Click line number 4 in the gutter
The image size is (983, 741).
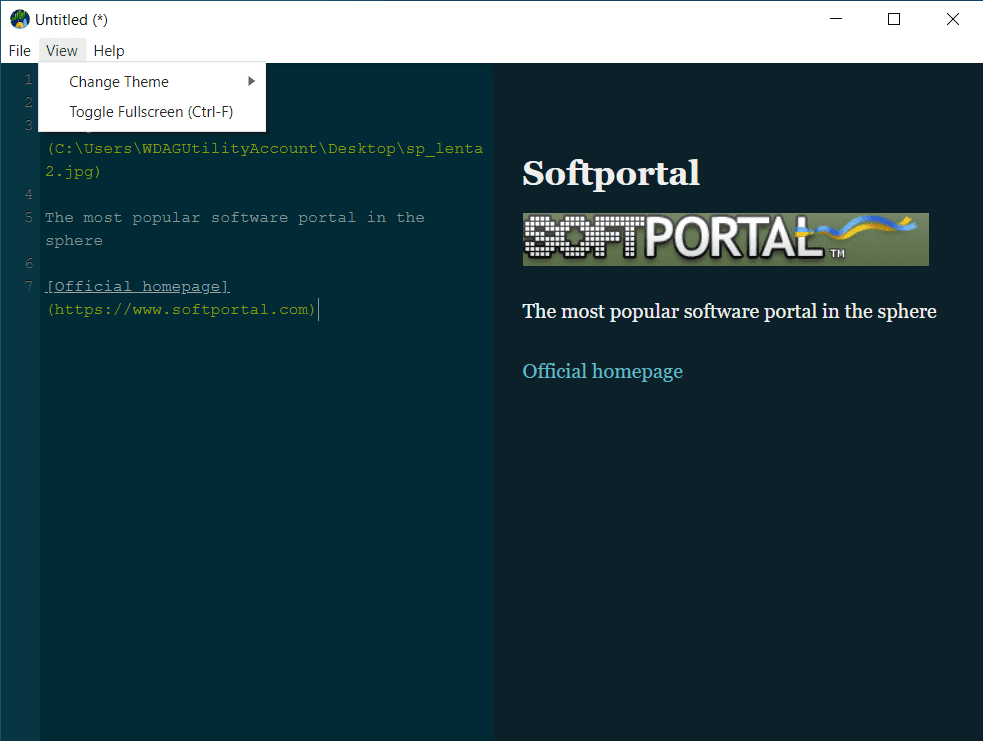[x=29, y=194]
